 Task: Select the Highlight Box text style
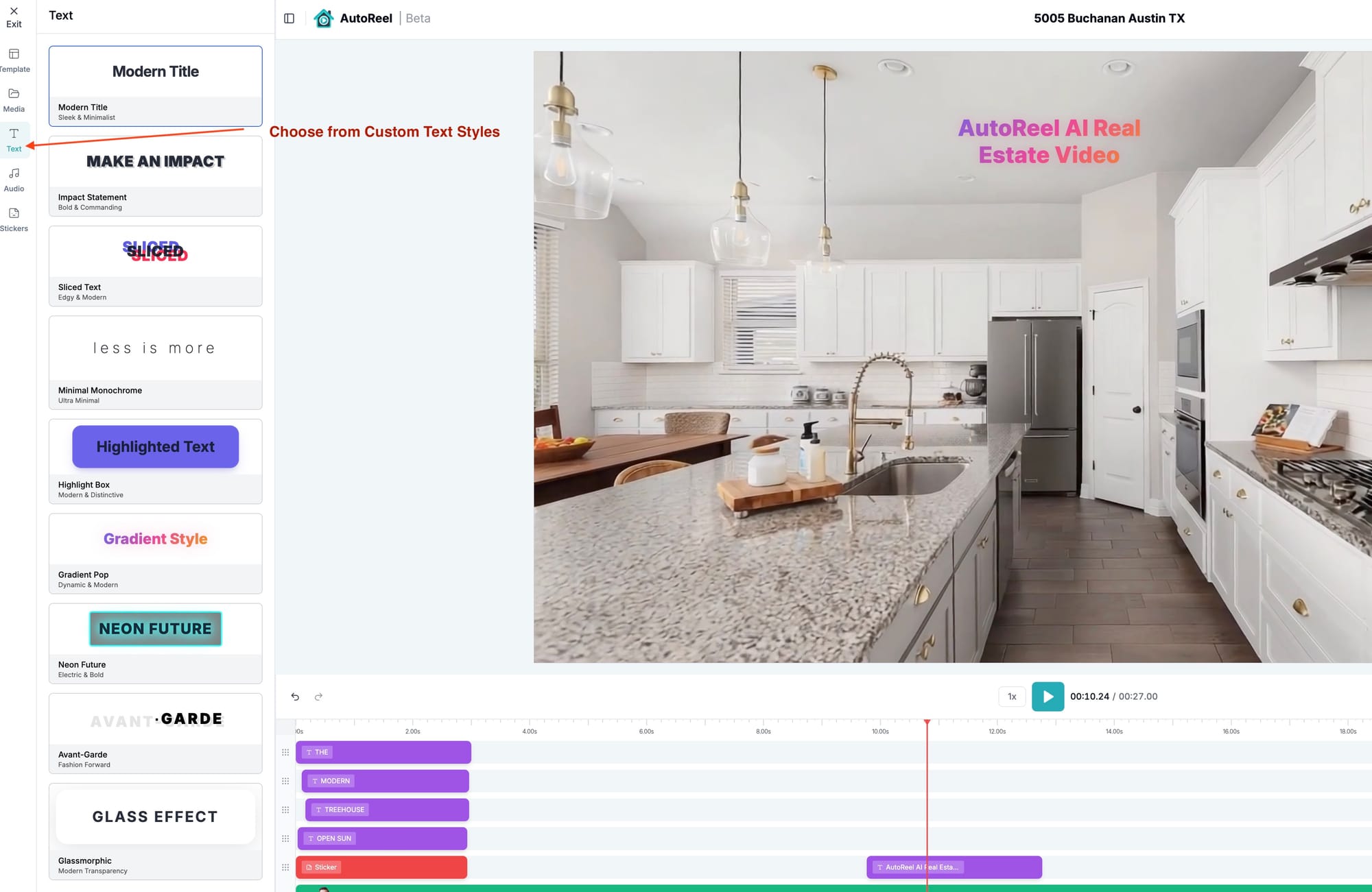coord(156,461)
